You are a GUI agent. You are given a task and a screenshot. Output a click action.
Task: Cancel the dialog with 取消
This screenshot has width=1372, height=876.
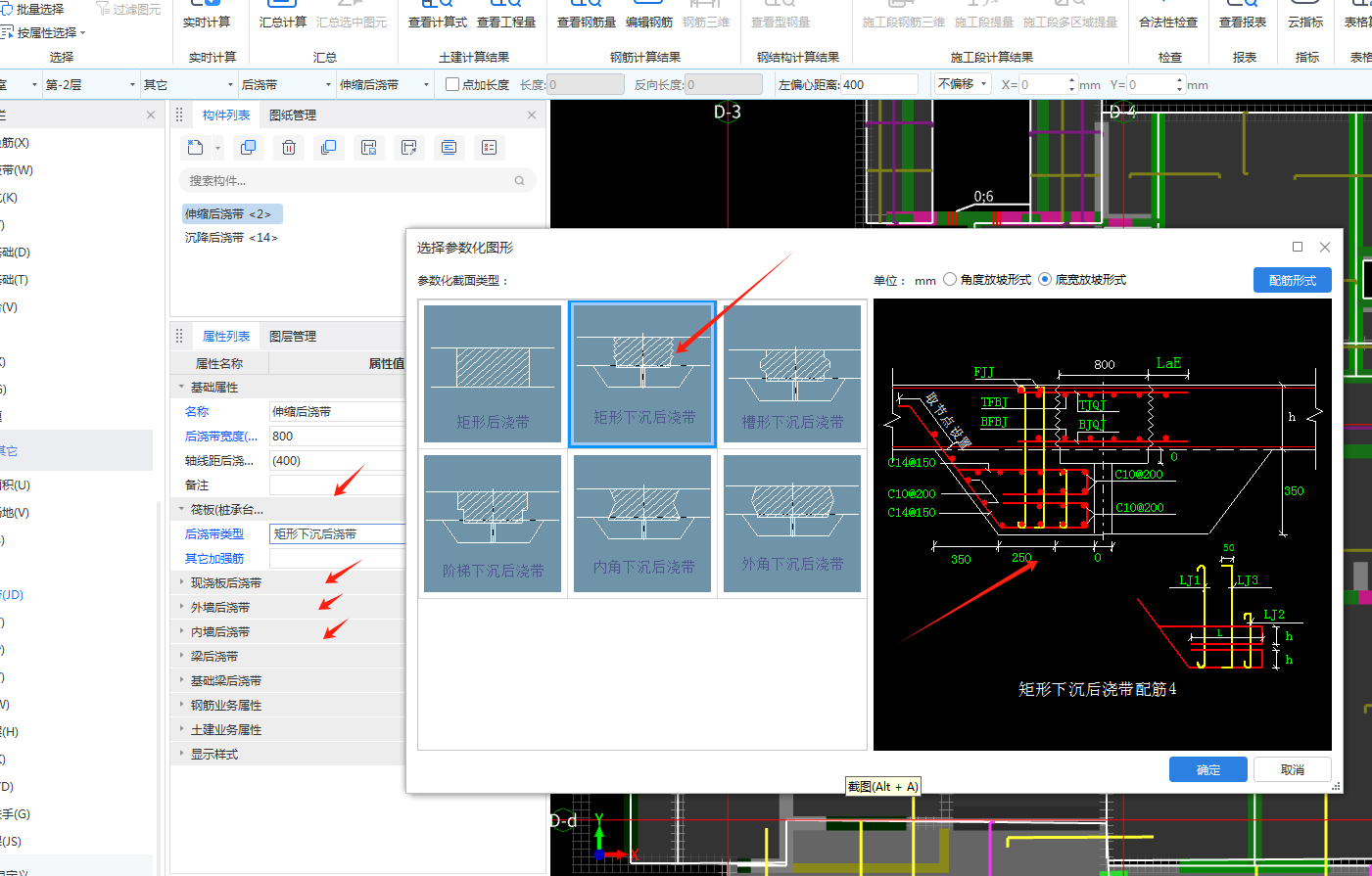pos(1293,769)
